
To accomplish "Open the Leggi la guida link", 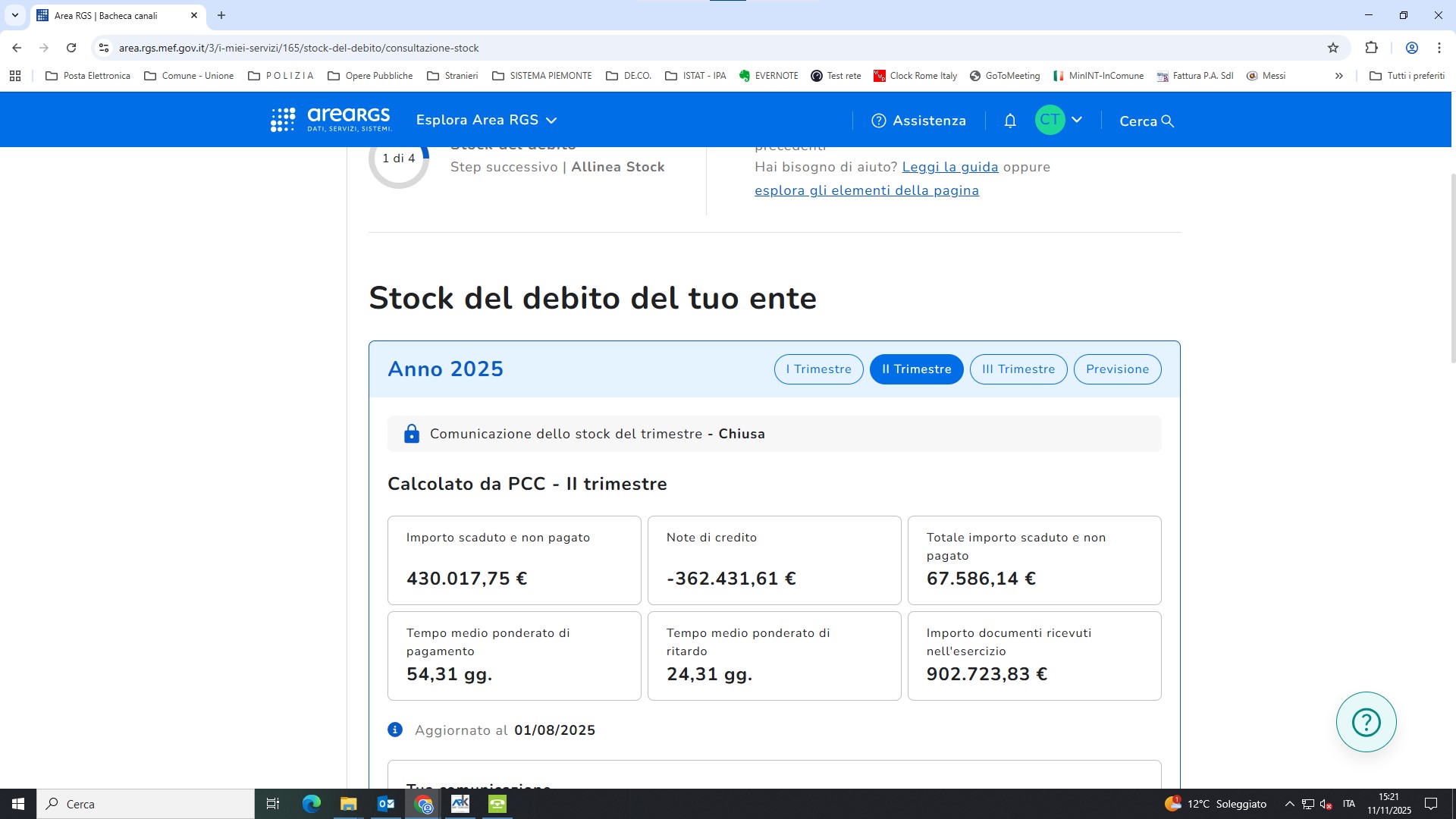I will coord(949,167).
